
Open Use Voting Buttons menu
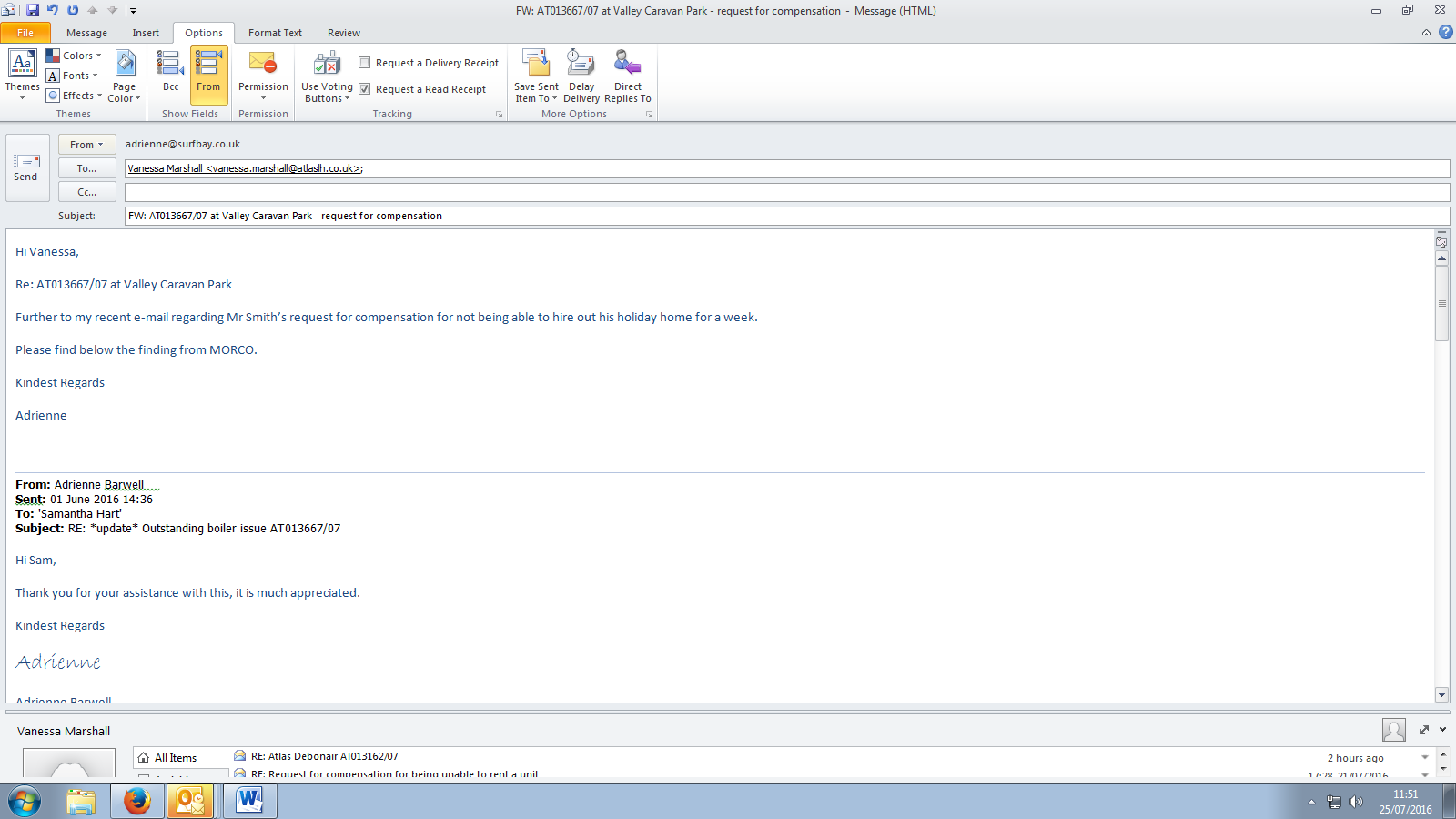327,76
